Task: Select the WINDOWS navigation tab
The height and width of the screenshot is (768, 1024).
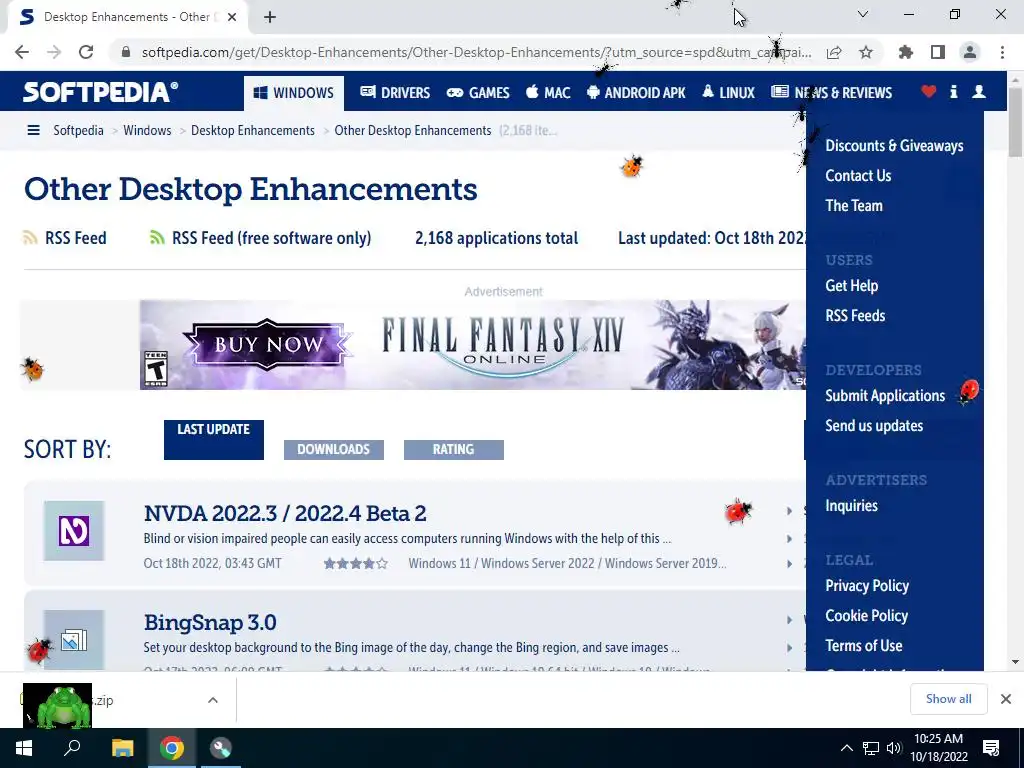Action: [294, 93]
